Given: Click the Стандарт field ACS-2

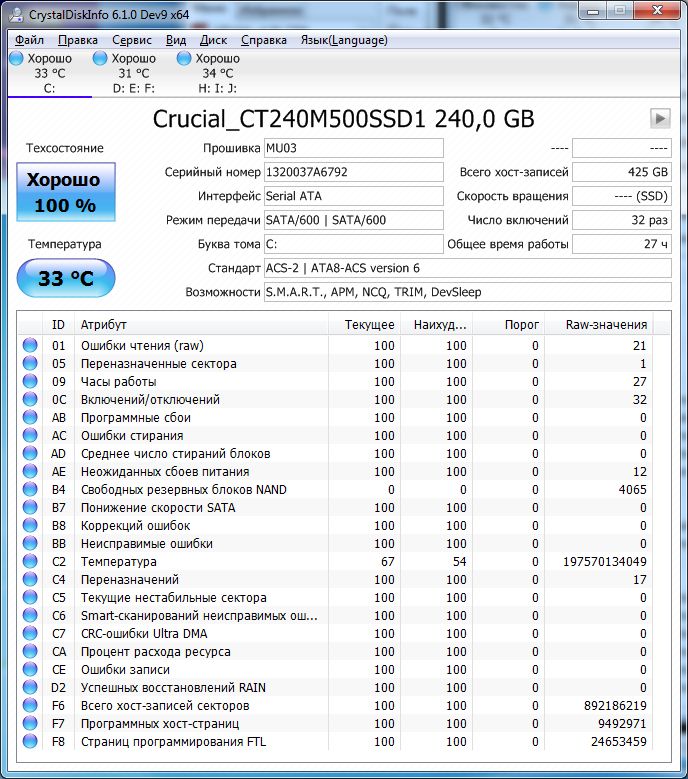Looking at the screenshot, I should [x=467, y=268].
